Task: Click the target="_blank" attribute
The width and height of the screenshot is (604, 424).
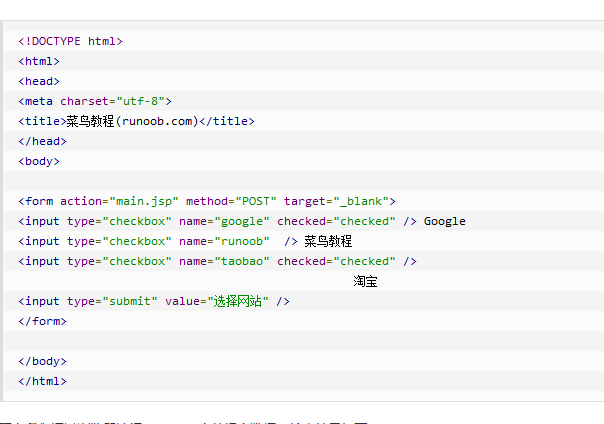Action: (x=336, y=201)
